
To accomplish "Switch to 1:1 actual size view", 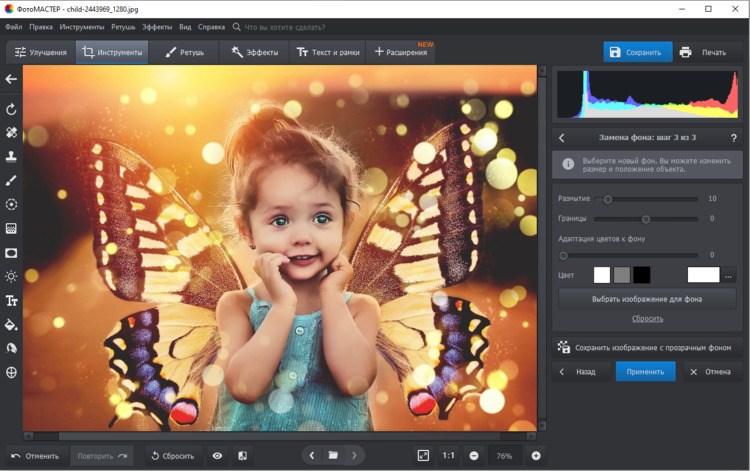I will tap(449, 455).
